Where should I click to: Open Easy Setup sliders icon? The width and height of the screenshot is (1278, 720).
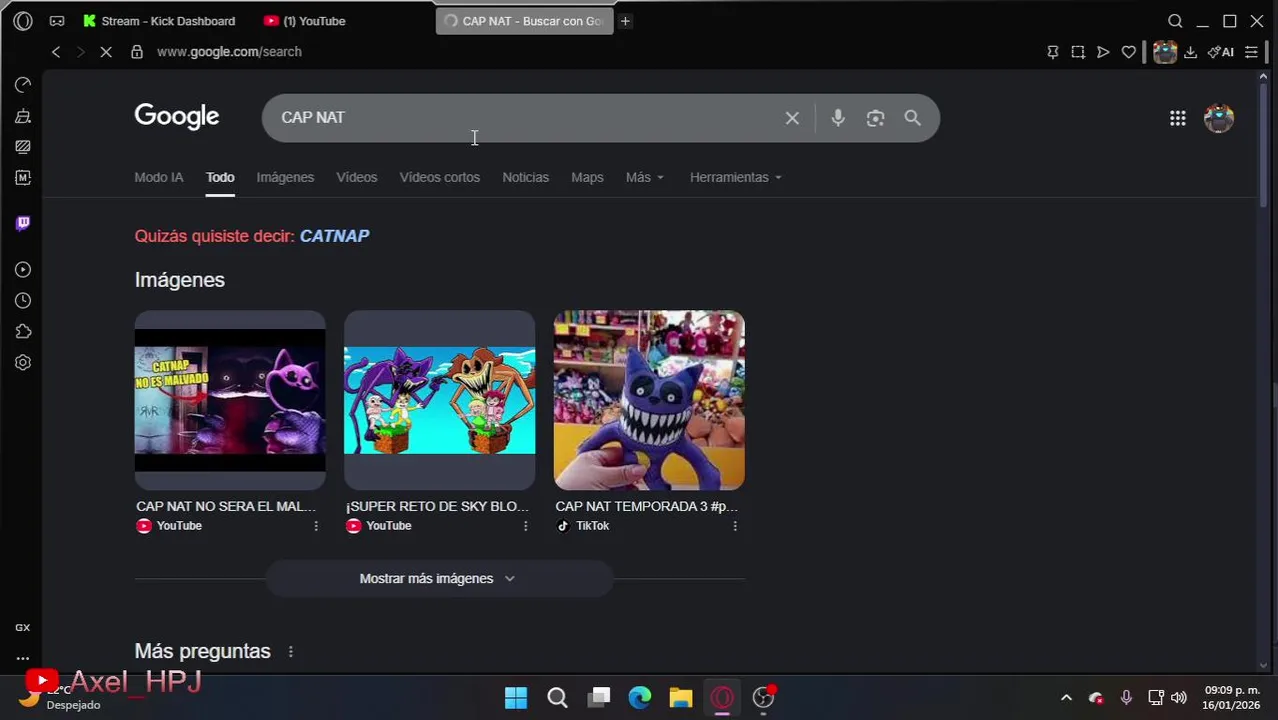click(1251, 52)
